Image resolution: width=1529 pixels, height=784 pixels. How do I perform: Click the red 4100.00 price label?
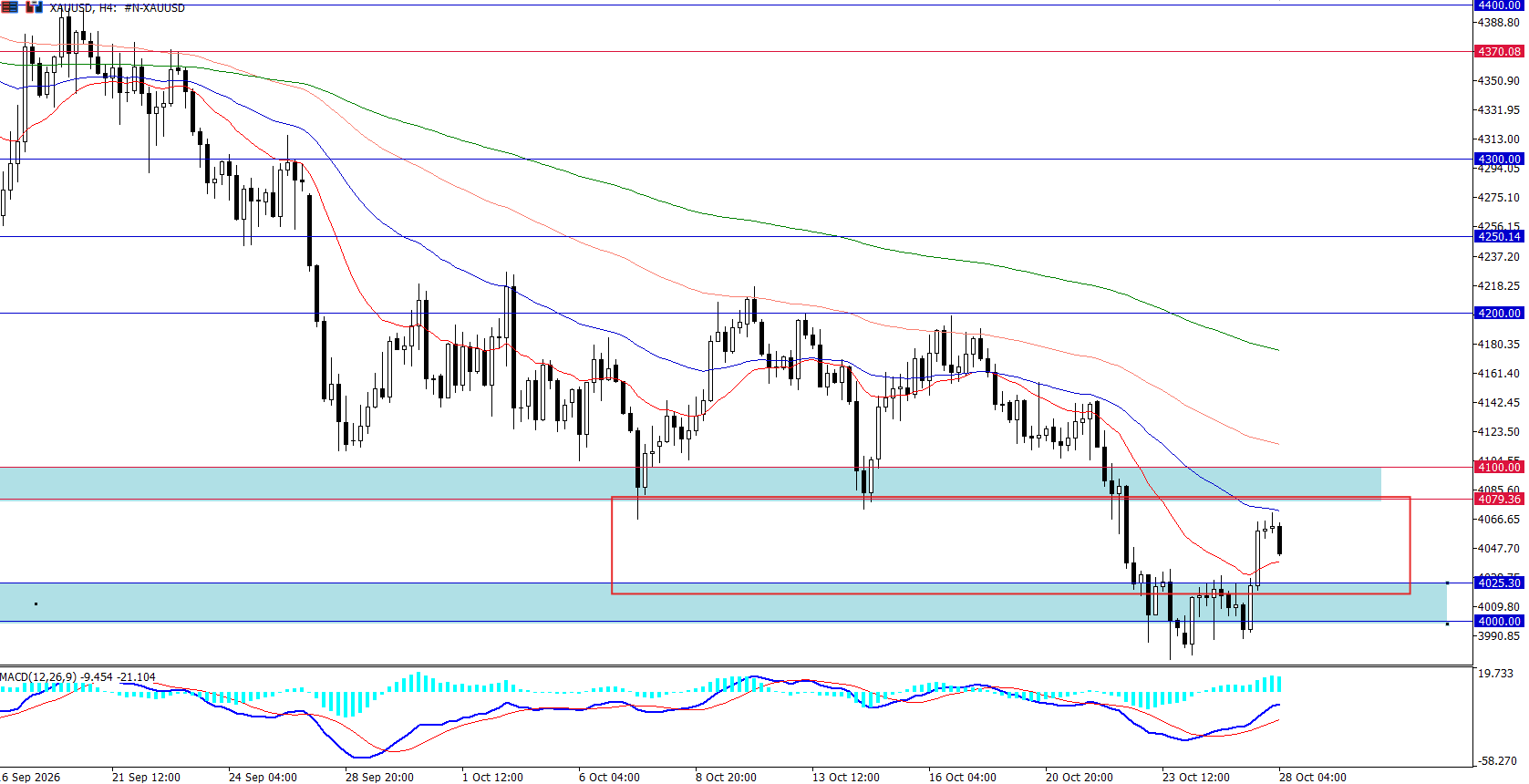click(1499, 467)
